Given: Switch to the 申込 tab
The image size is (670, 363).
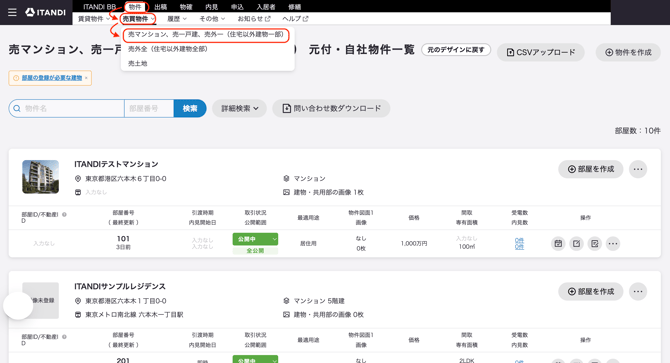Looking at the screenshot, I should pos(237,7).
